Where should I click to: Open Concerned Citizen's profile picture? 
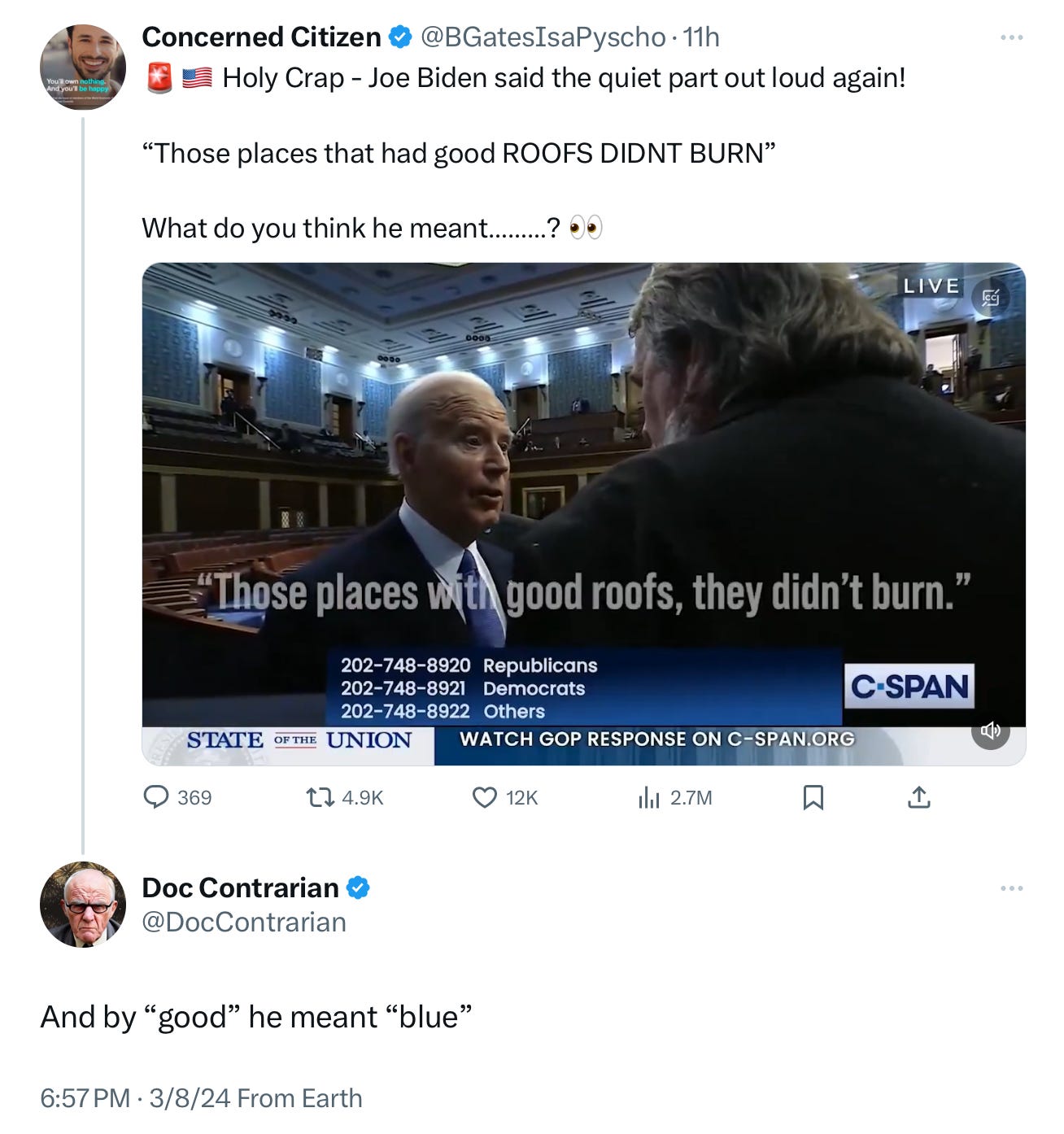(83, 67)
